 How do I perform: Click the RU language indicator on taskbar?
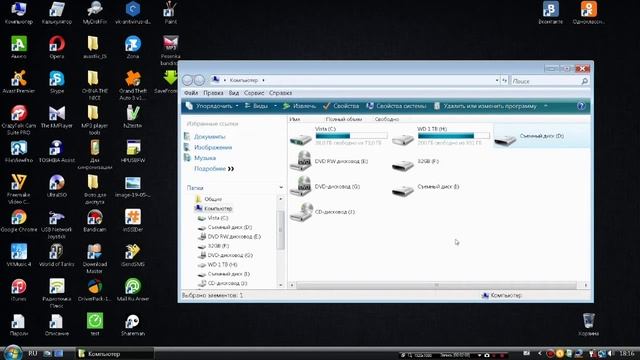[33, 353]
